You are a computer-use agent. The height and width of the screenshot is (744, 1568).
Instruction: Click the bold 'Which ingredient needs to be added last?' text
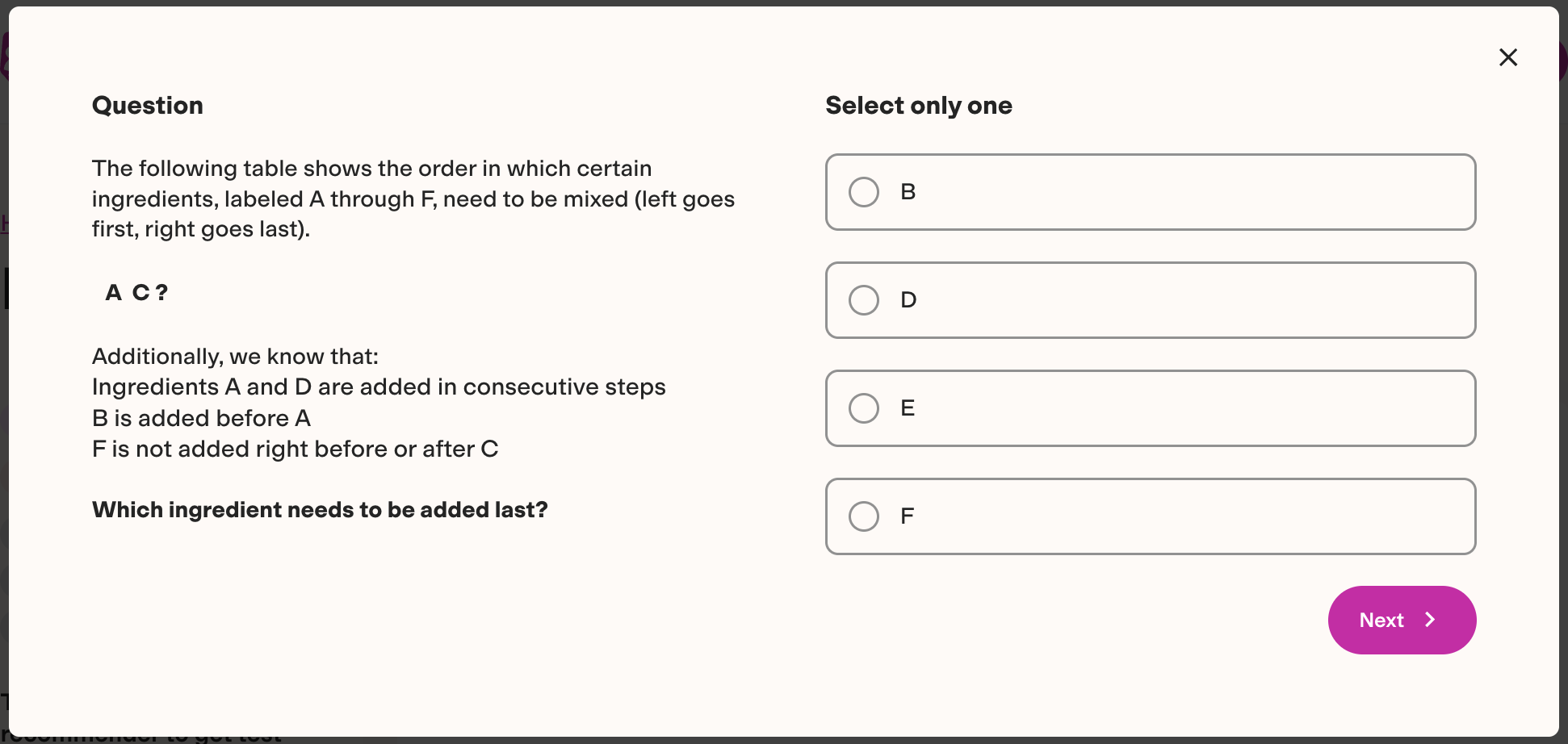pyautogui.click(x=320, y=510)
